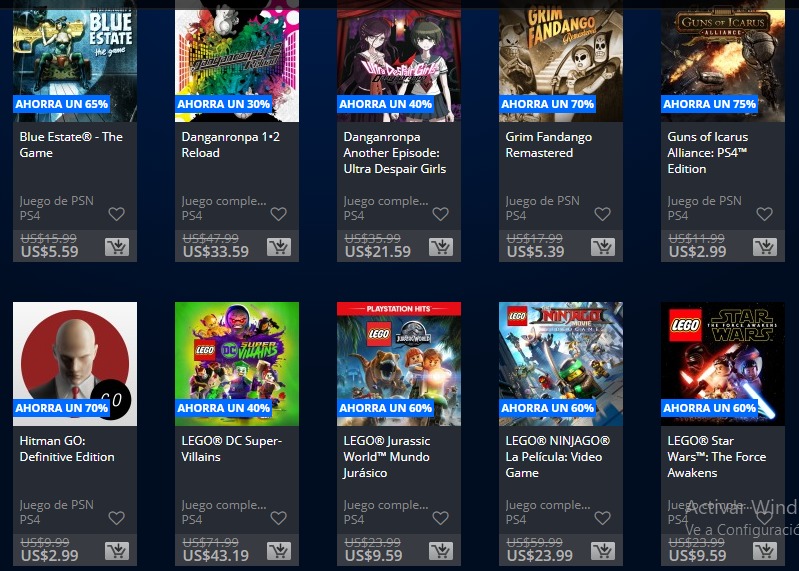Add LEGO Jurassic World to cart

coord(441,551)
